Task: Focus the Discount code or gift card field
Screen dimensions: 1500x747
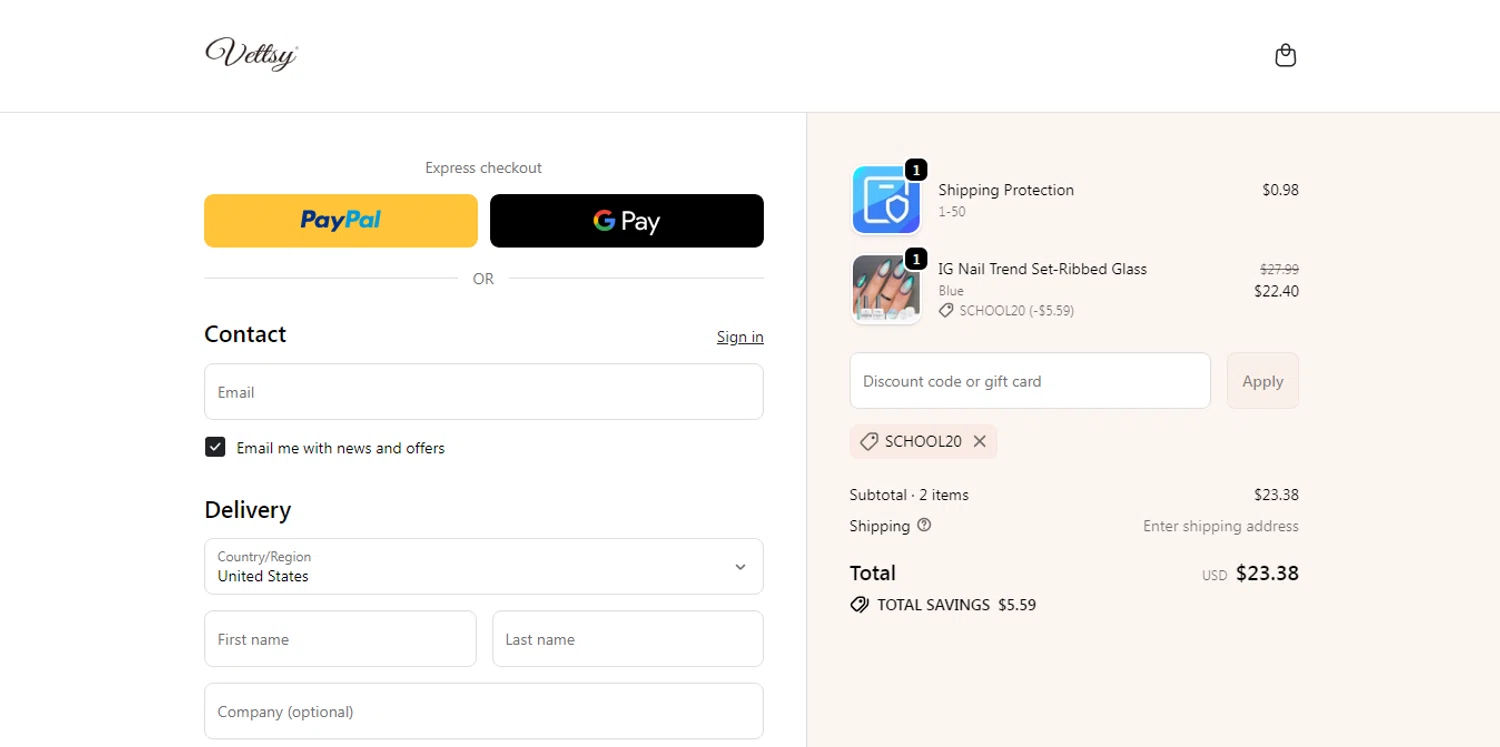Action: click(x=1030, y=381)
